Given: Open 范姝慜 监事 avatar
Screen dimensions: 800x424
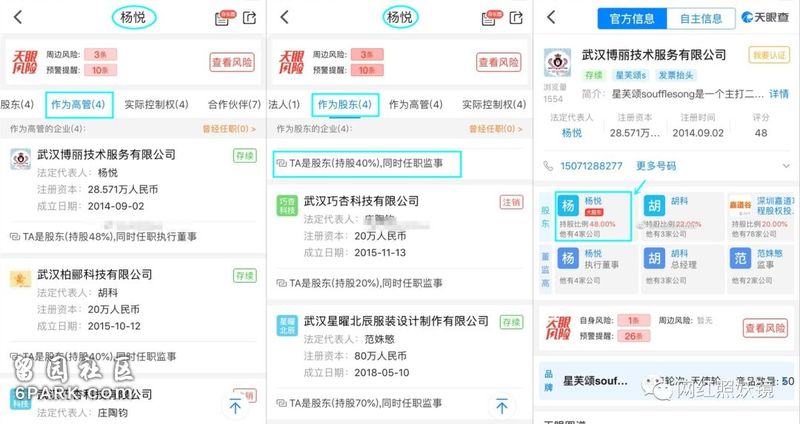Looking at the screenshot, I should click(x=740, y=258).
